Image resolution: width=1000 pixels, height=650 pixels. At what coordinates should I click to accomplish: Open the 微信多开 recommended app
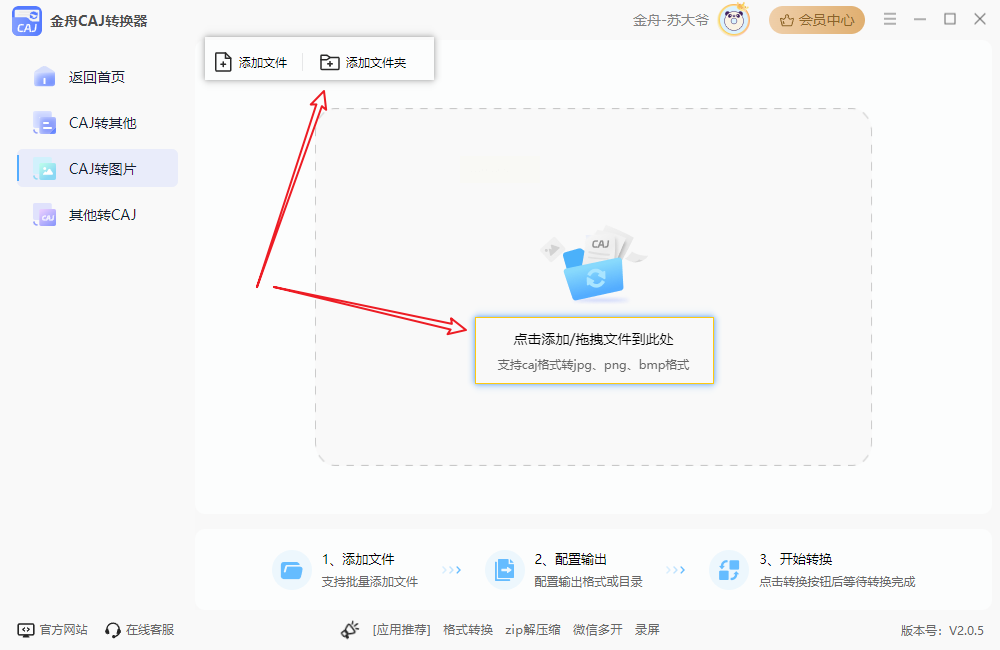[x=598, y=630]
